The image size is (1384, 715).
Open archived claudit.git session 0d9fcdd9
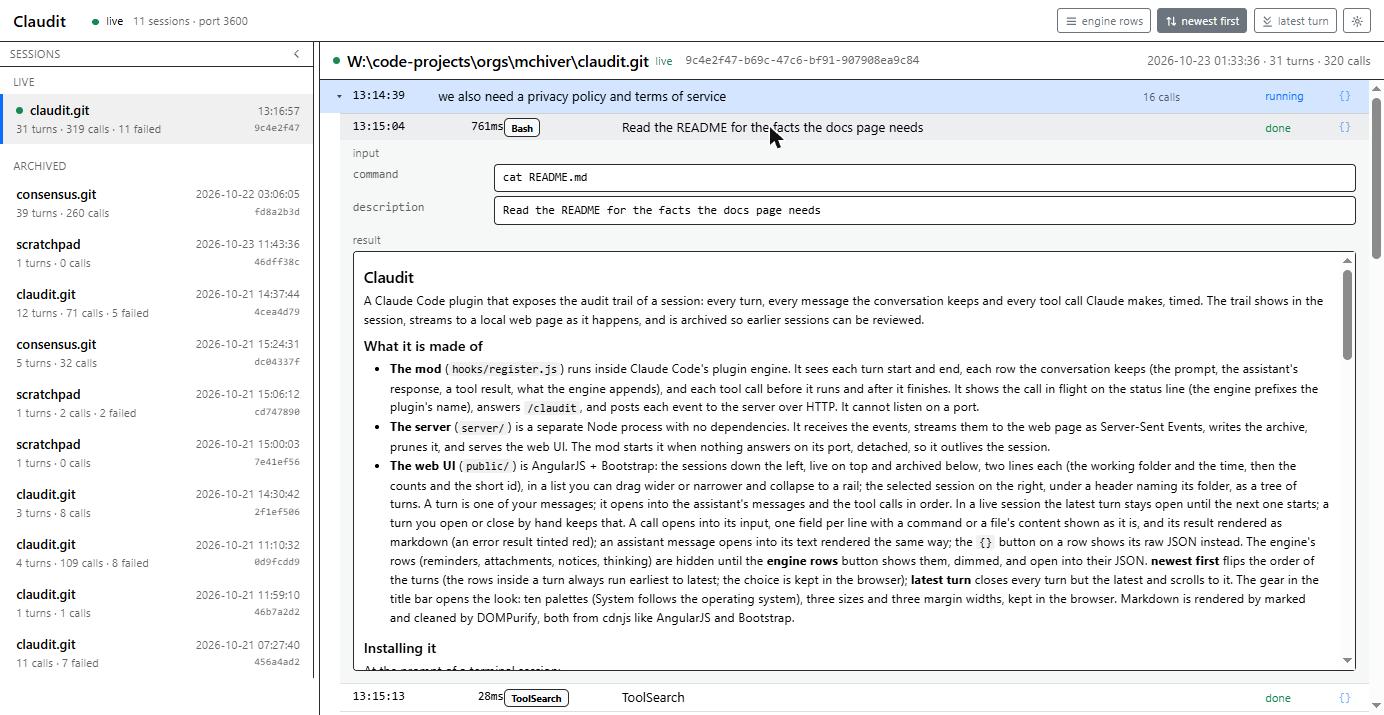[157, 553]
